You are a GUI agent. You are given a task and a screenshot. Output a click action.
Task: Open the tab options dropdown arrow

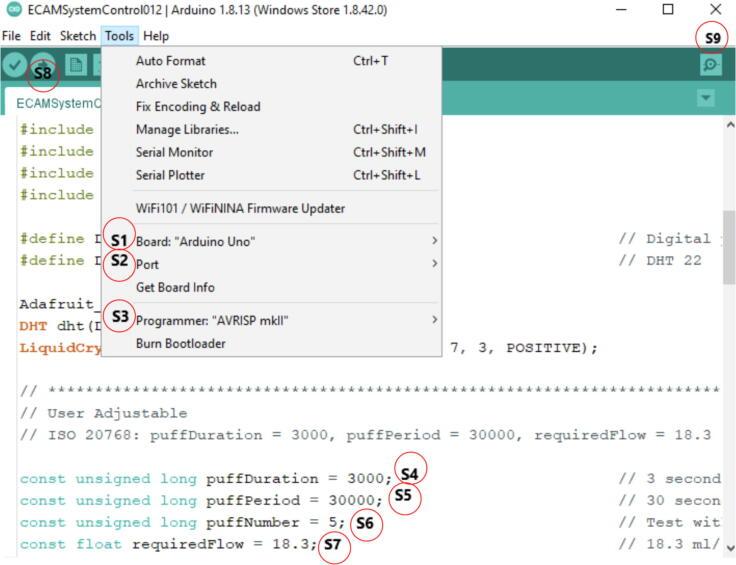tap(707, 98)
